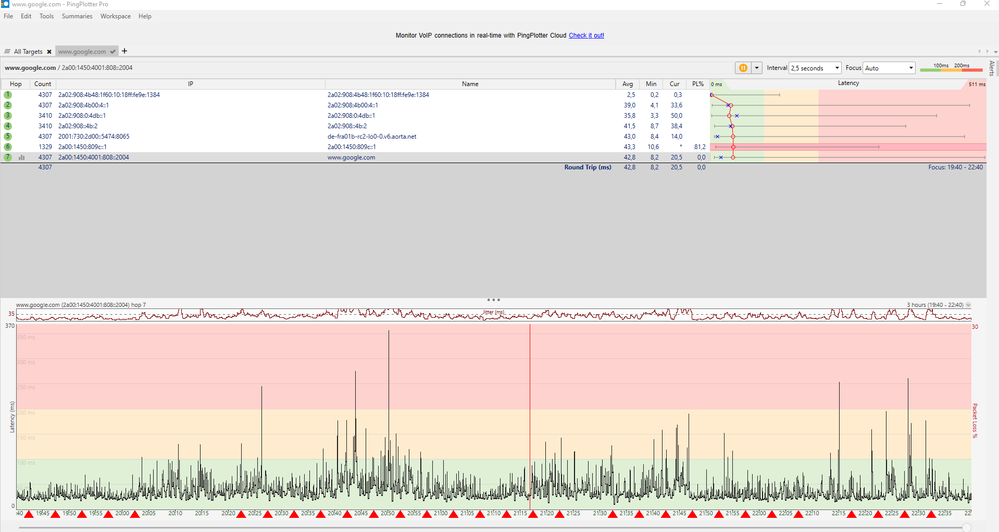This screenshot has height=532, width=999.
Task: Click the latency color scale legend
Action: (951, 67)
